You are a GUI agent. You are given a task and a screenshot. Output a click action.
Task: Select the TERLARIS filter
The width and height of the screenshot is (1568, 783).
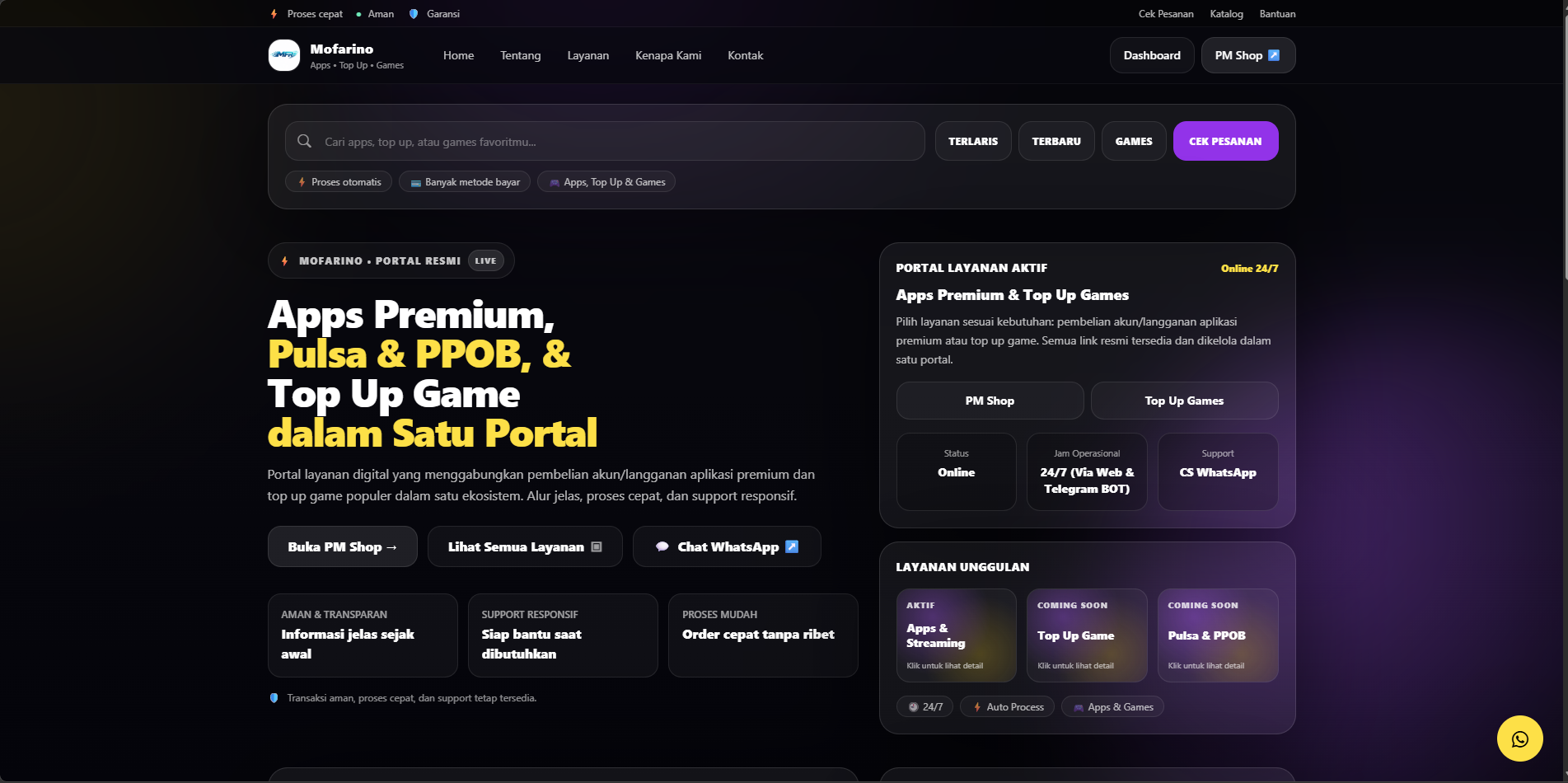point(972,141)
